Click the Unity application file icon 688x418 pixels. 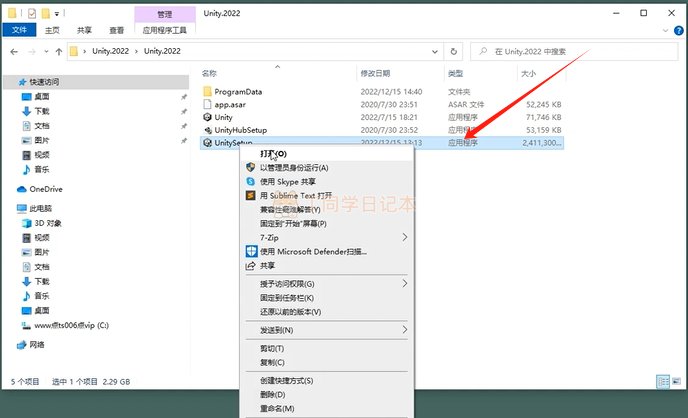tap(208, 117)
